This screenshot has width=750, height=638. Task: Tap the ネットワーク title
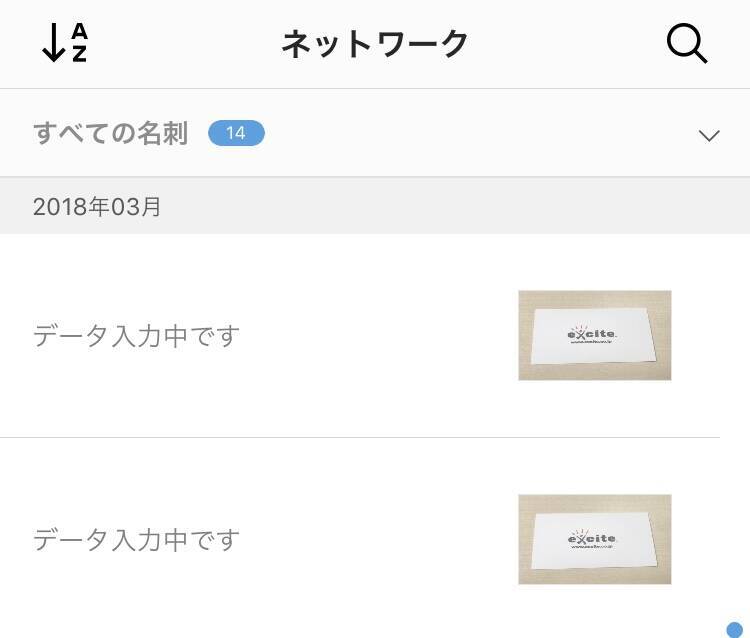point(374,44)
